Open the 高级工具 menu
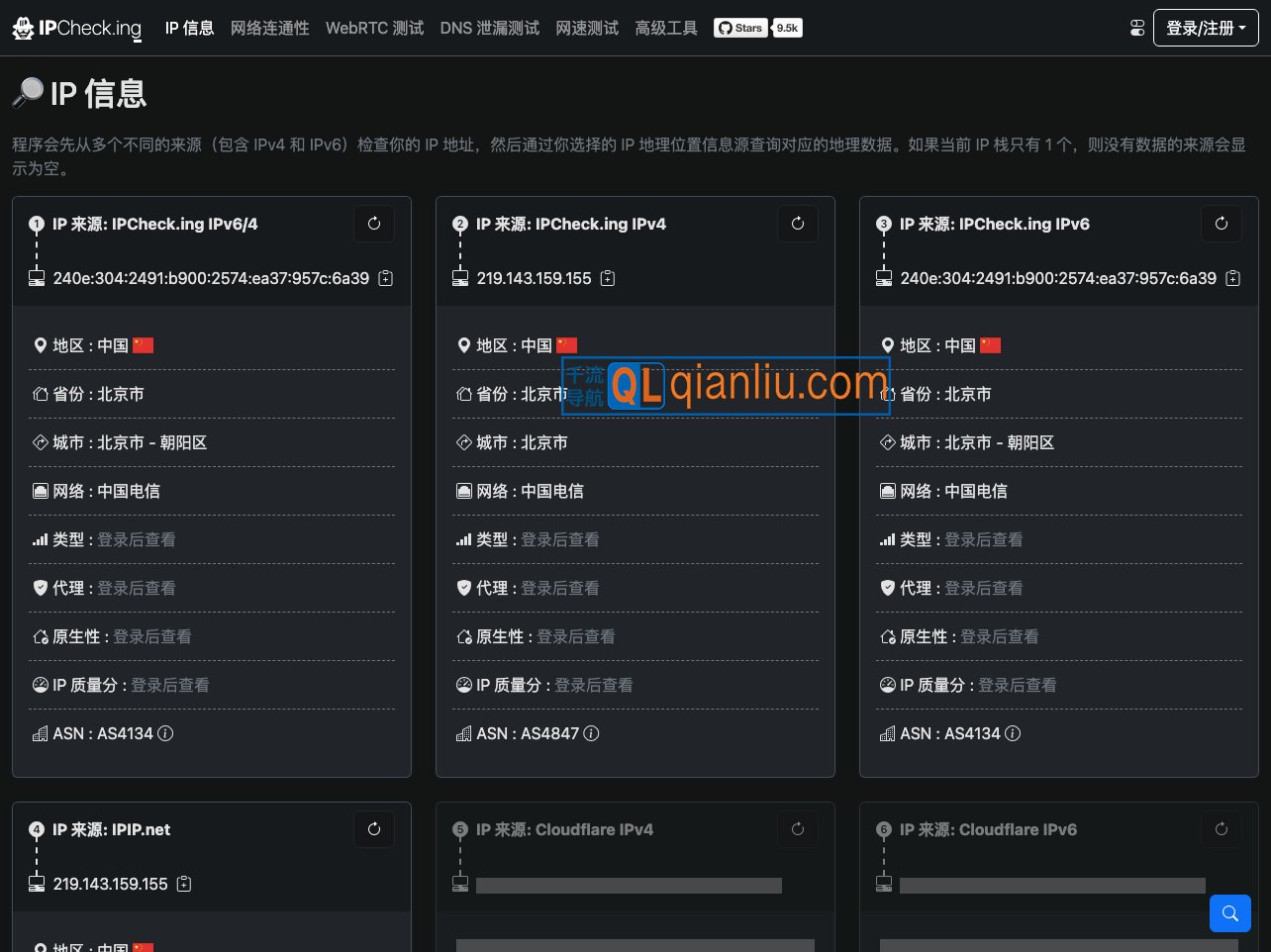The image size is (1271, 952). [x=666, y=28]
